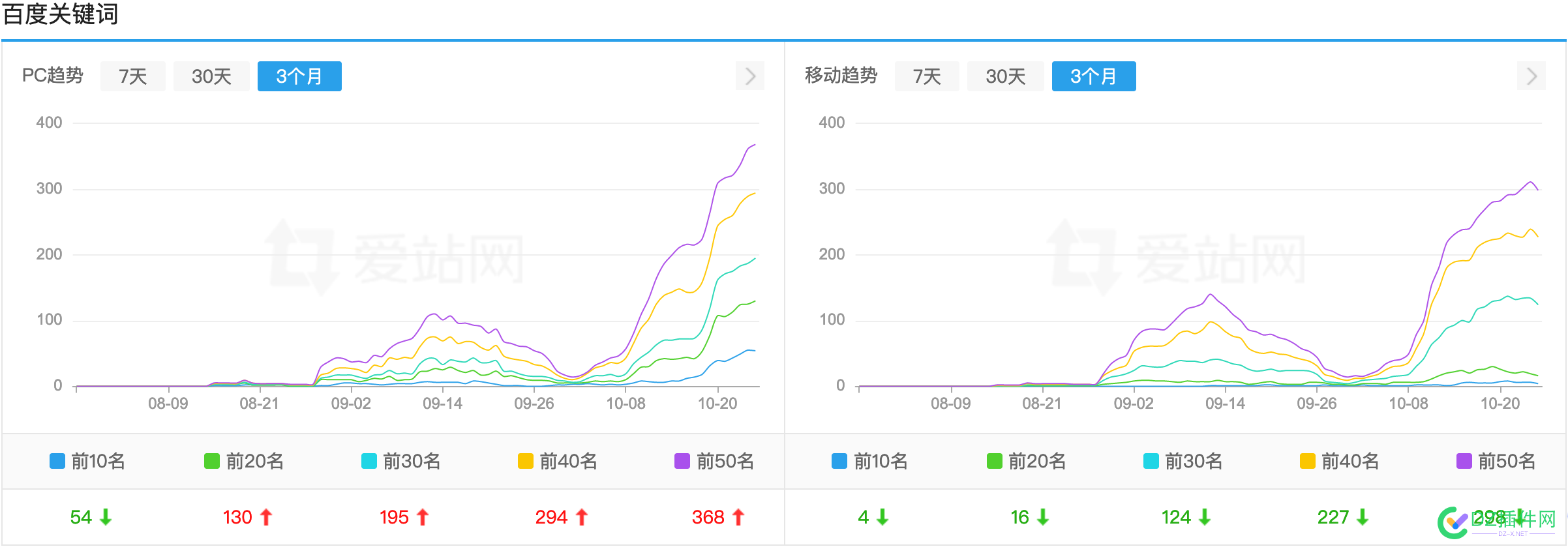Click the 前10名 legend label in mobile chart
Image resolution: width=1568 pixels, height=549 pixels.
(881, 461)
